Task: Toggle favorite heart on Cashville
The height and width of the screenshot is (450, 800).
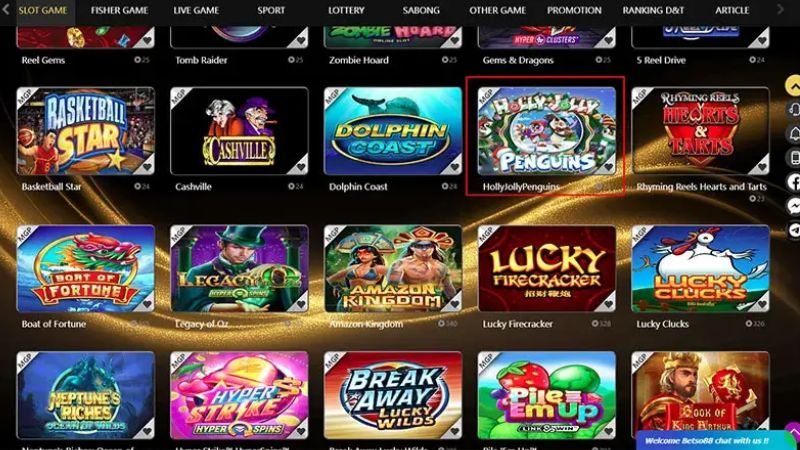Action: pos(301,166)
